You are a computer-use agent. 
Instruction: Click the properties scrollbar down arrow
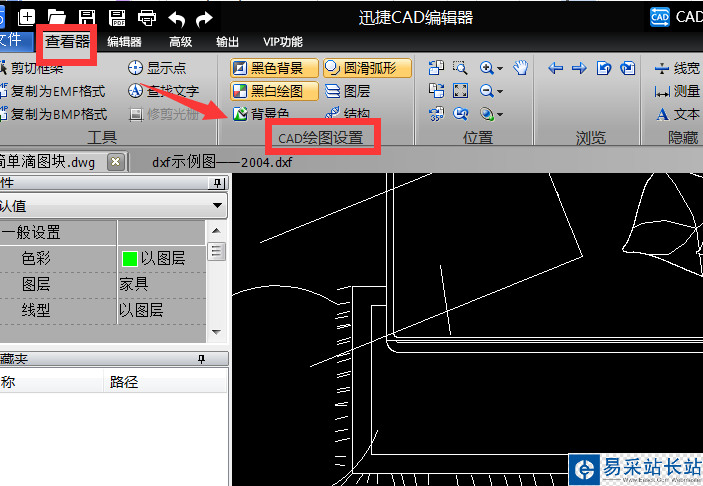pyautogui.click(x=216, y=332)
